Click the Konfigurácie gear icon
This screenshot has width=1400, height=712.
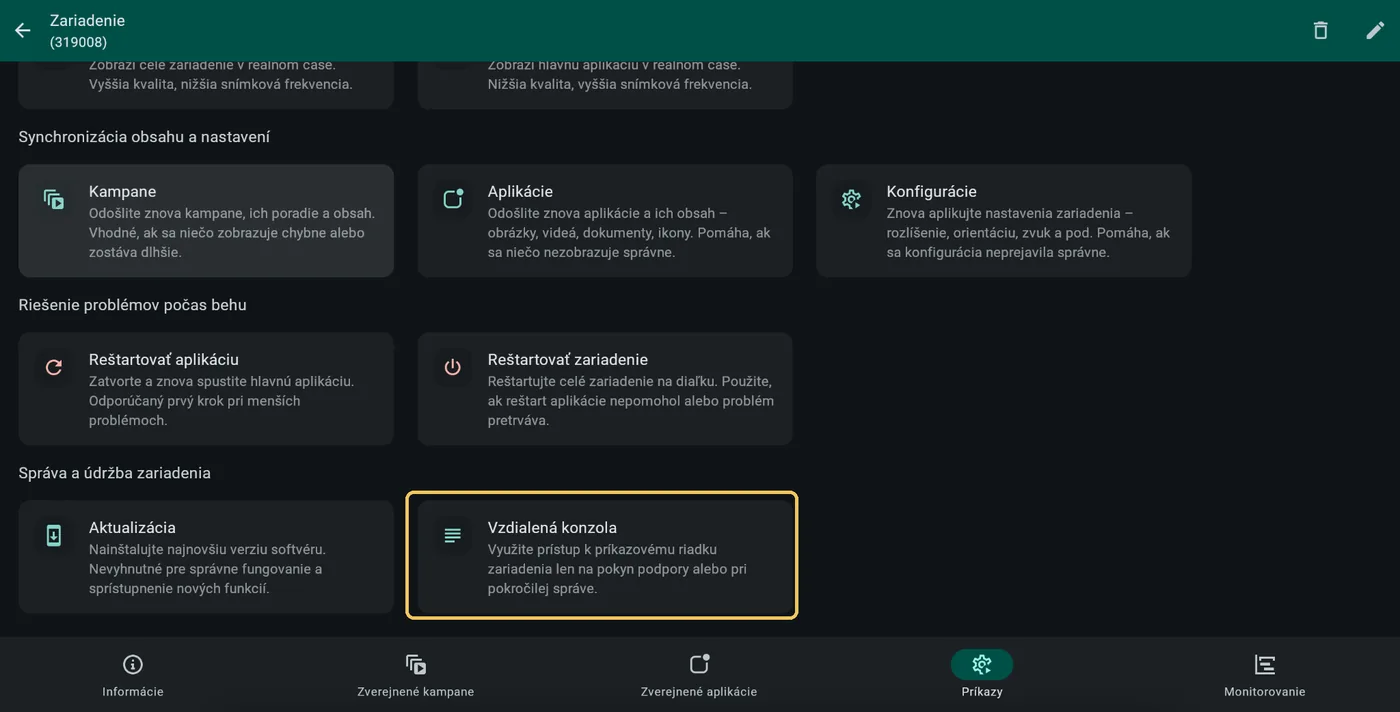[852, 199]
